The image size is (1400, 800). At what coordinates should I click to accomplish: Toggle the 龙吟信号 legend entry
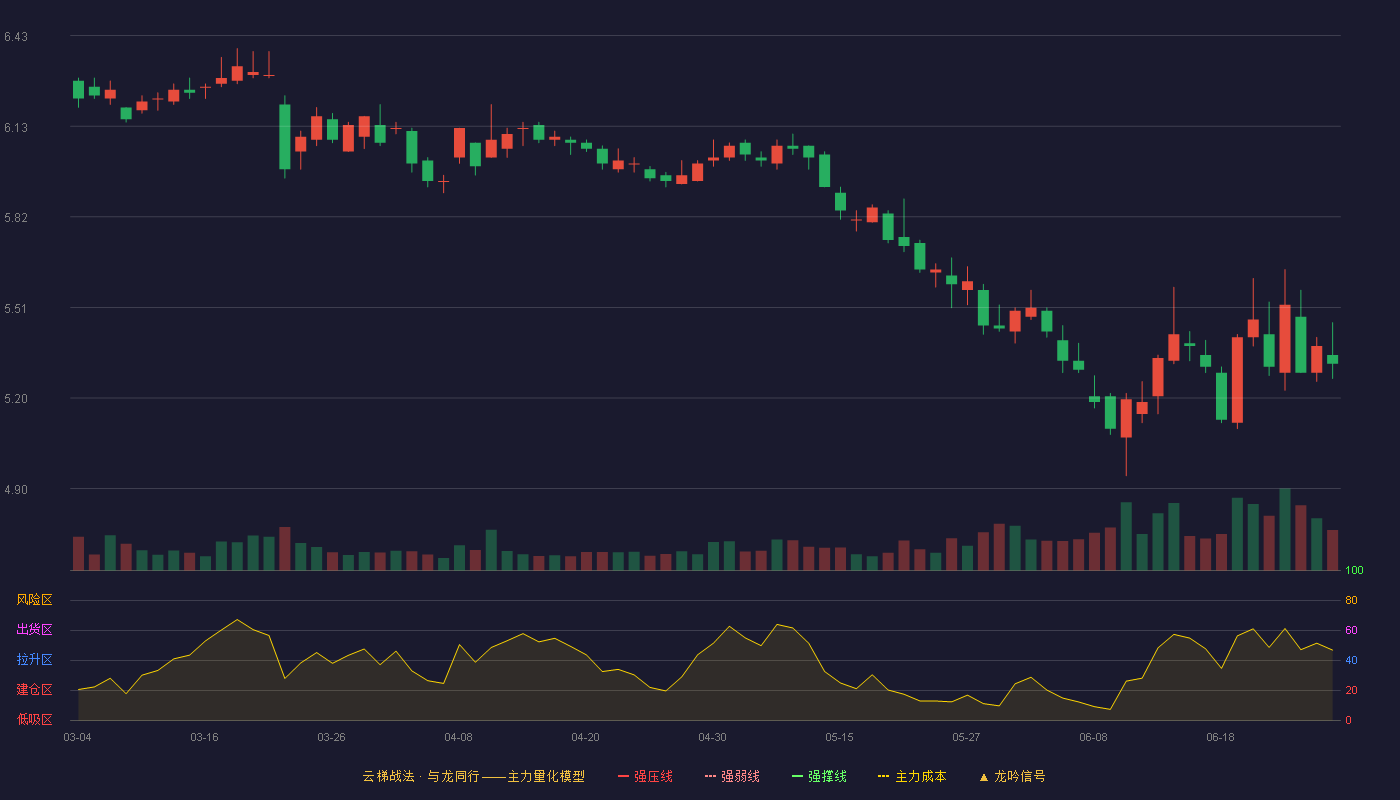pos(1012,776)
